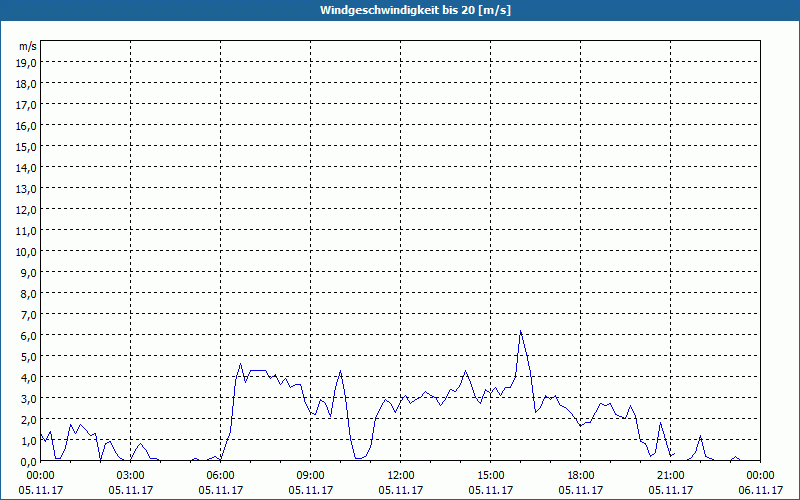The image size is (800, 500).
Task: Pick the 18:00 x-axis time label
Action: click(581, 476)
